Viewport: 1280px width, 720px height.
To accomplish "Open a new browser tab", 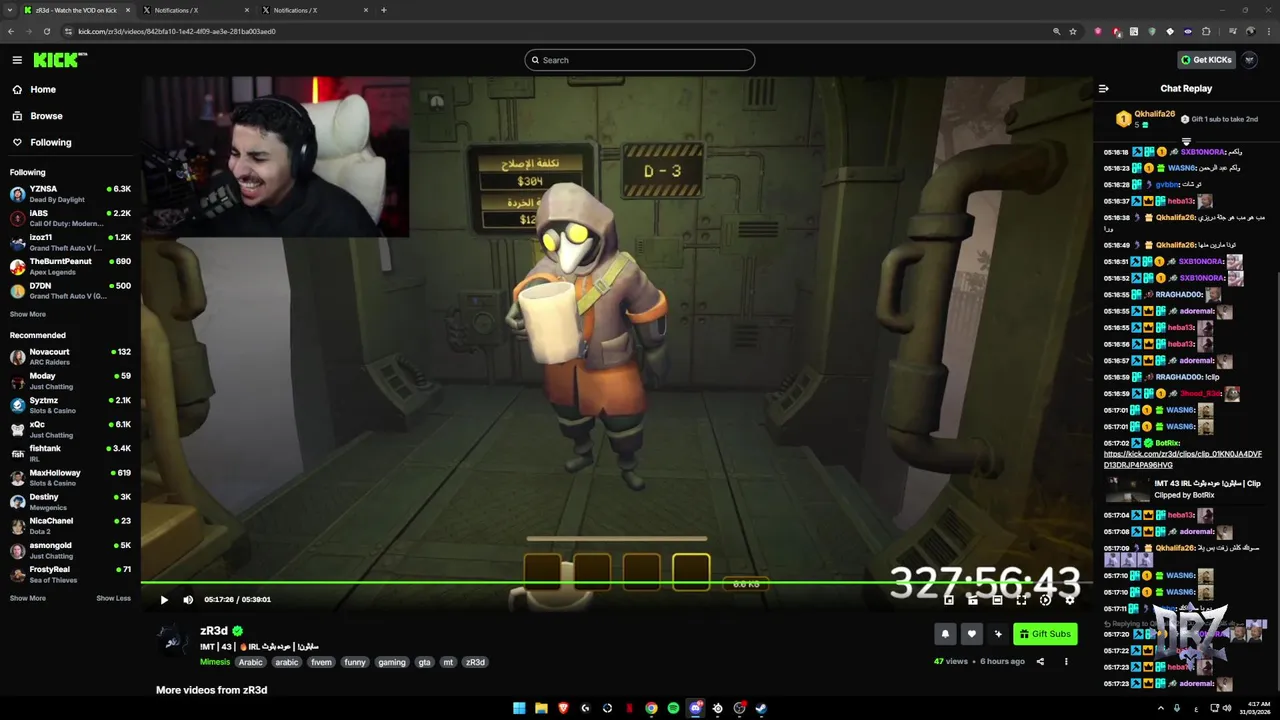I will point(383,10).
